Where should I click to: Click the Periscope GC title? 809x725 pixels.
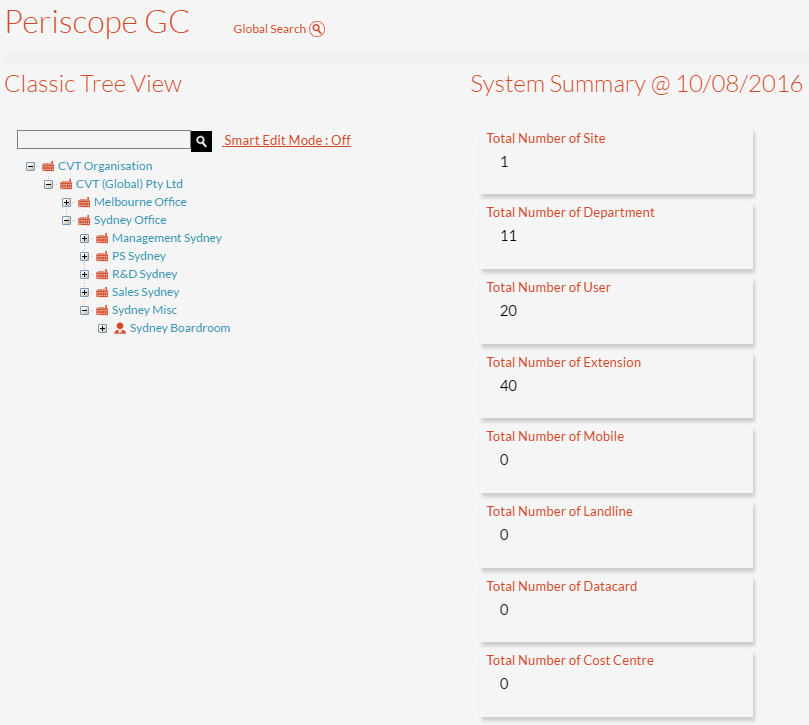tap(98, 23)
